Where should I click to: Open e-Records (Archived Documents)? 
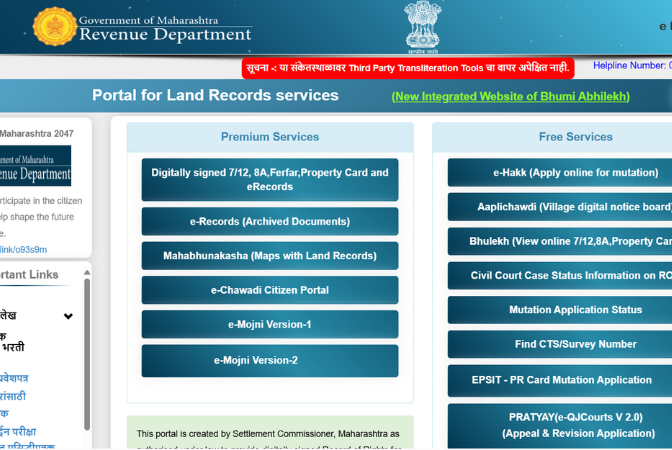coord(270,221)
